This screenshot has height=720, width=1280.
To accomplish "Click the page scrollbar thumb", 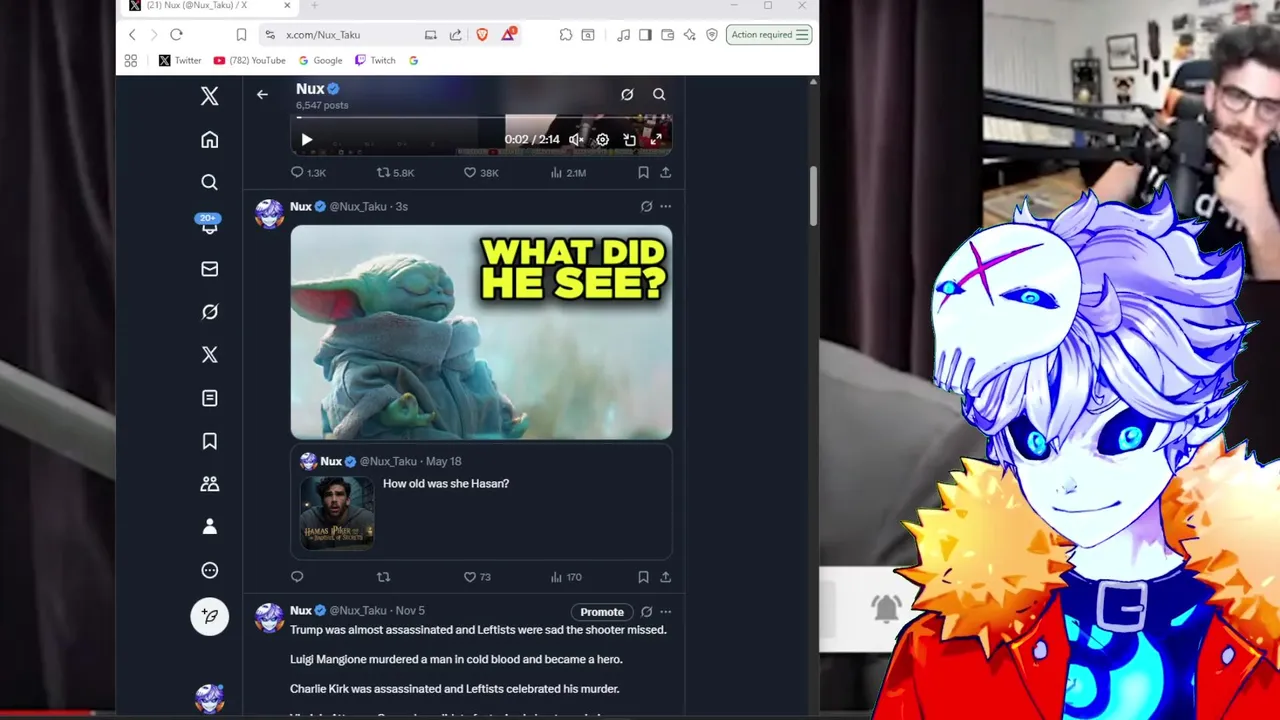I will pyautogui.click(x=813, y=197).
